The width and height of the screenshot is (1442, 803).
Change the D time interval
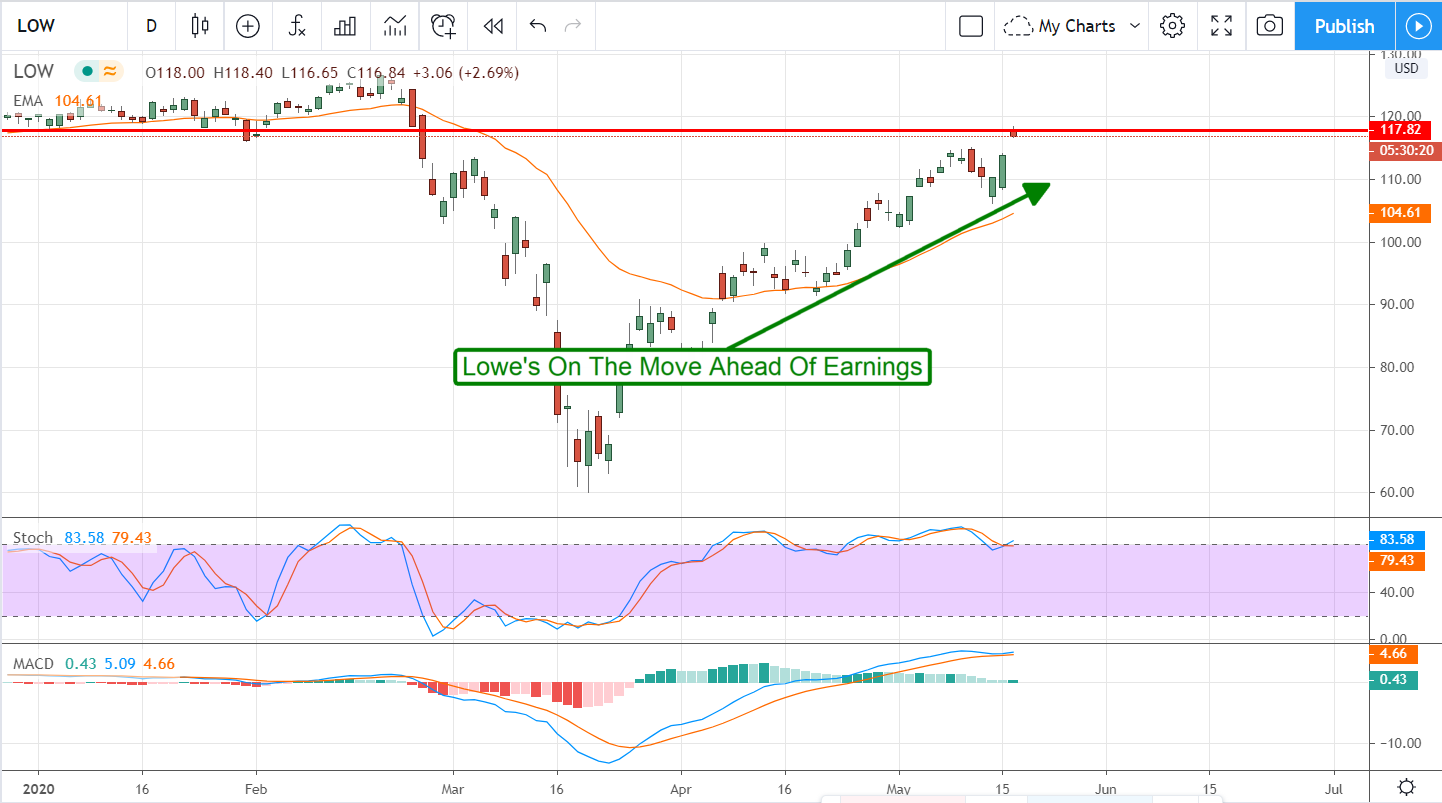point(151,26)
